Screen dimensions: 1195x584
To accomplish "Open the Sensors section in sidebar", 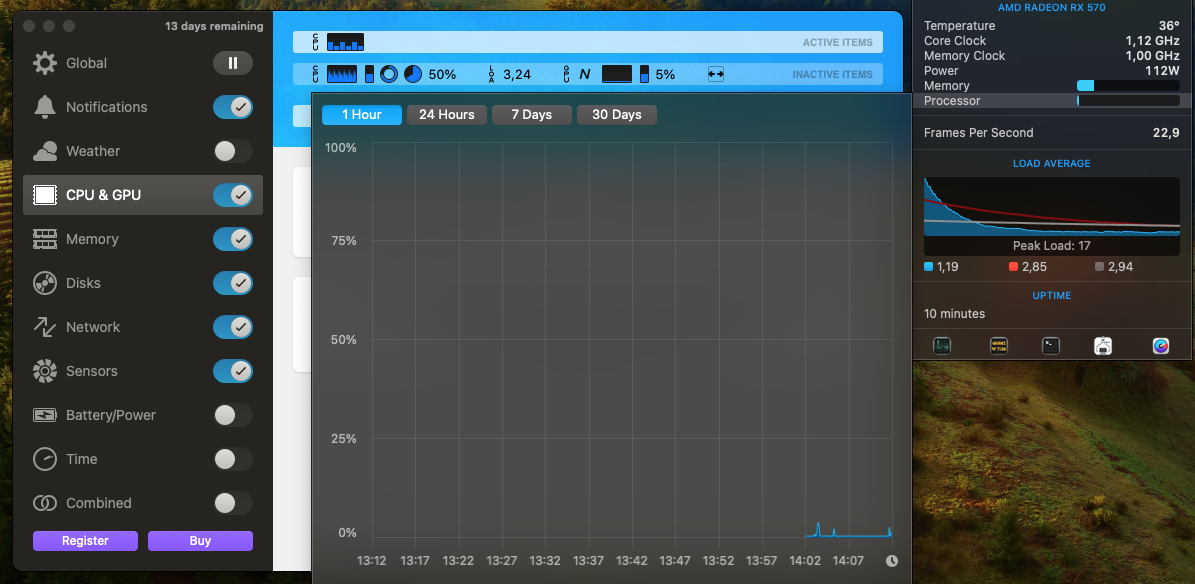I will 91,371.
